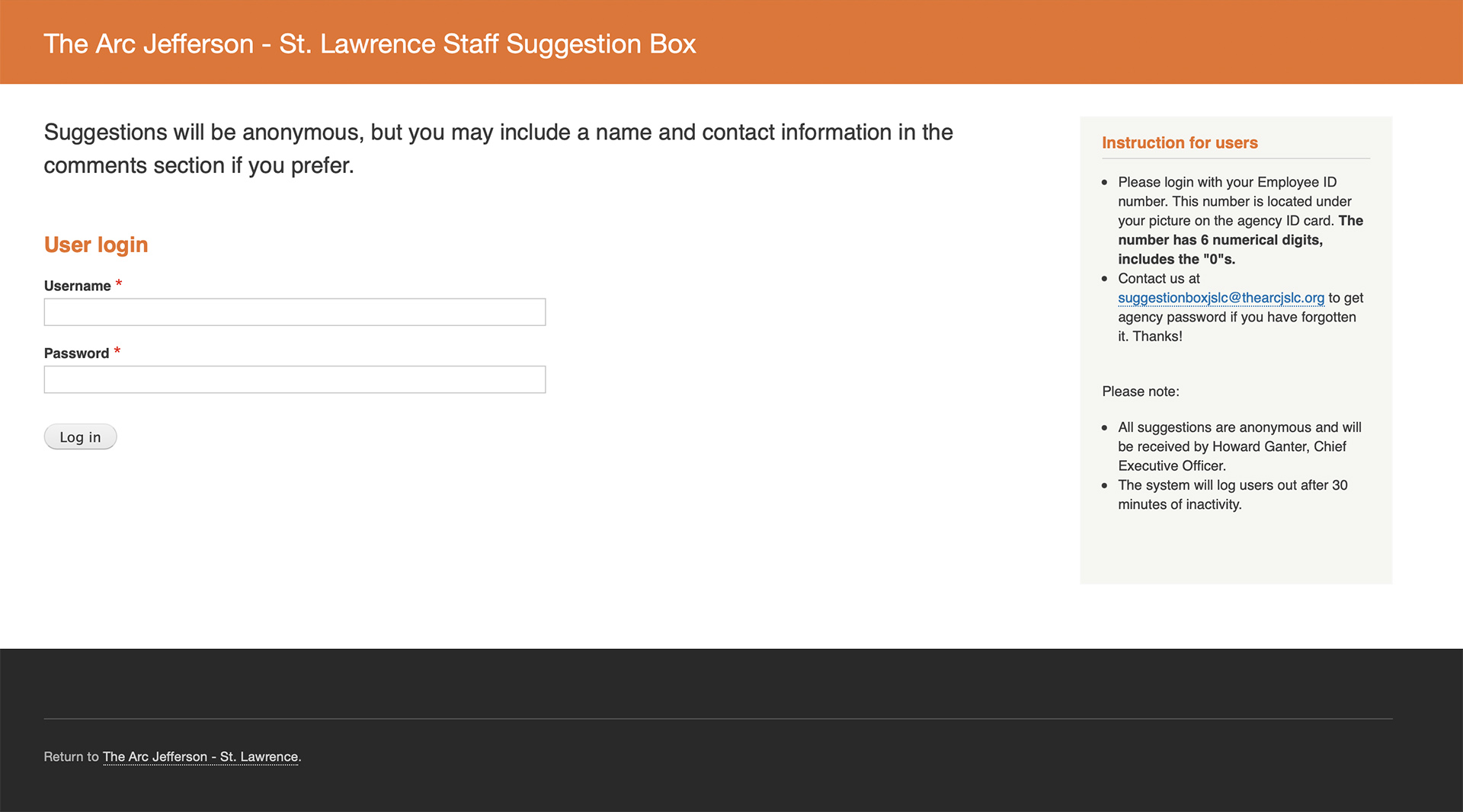Click the red asterisk next to Username

click(119, 284)
